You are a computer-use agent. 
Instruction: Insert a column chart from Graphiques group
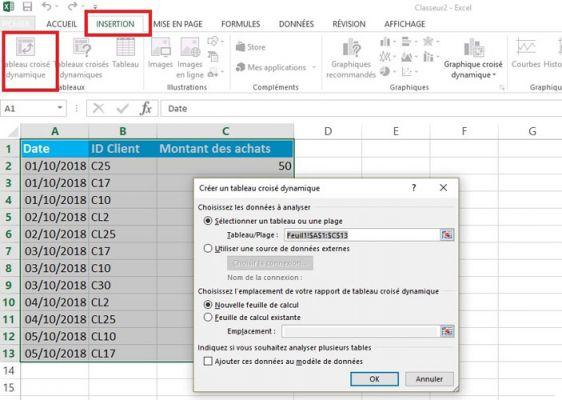coord(386,42)
